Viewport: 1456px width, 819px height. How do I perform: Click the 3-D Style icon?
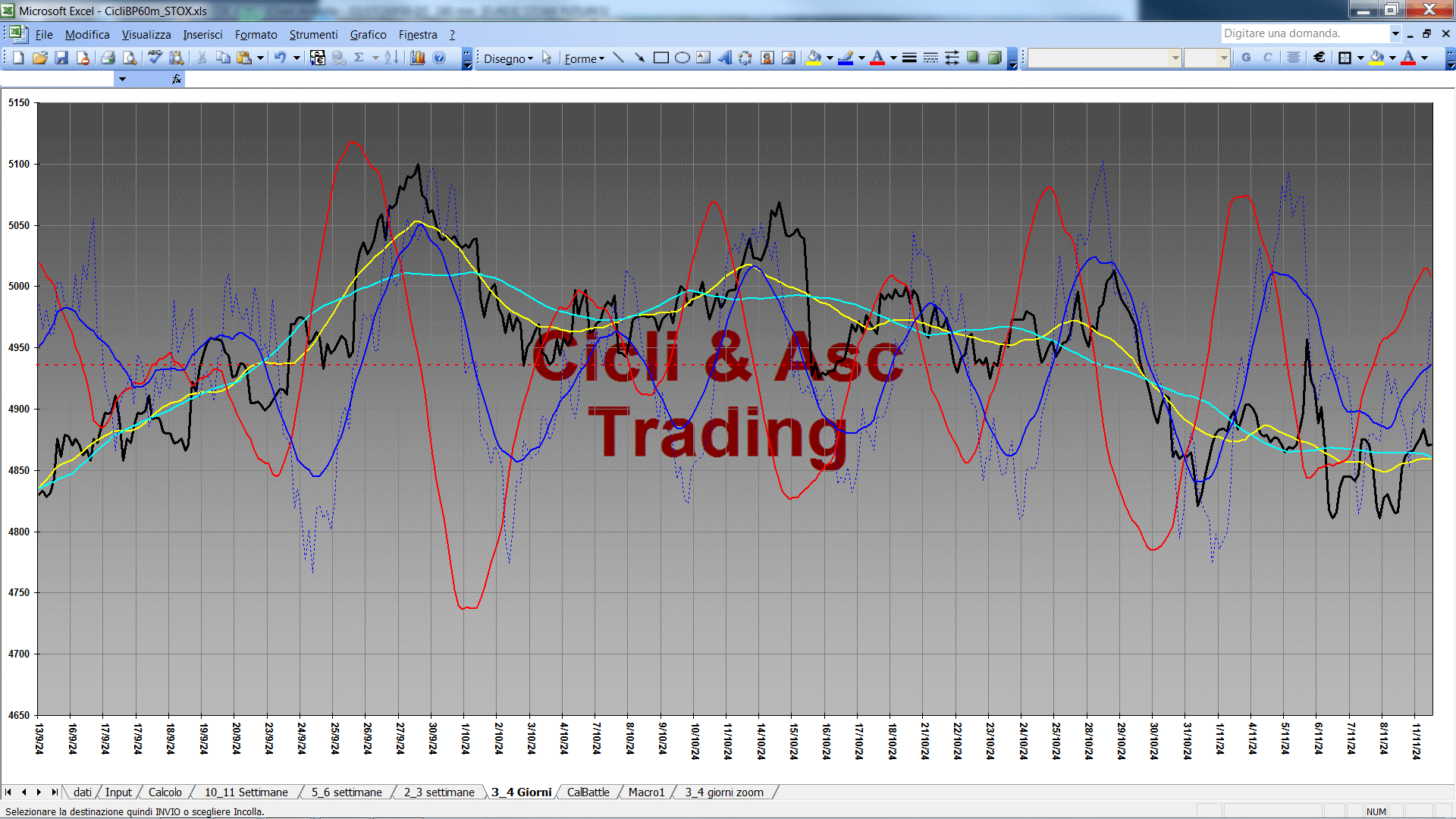tap(994, 58)
